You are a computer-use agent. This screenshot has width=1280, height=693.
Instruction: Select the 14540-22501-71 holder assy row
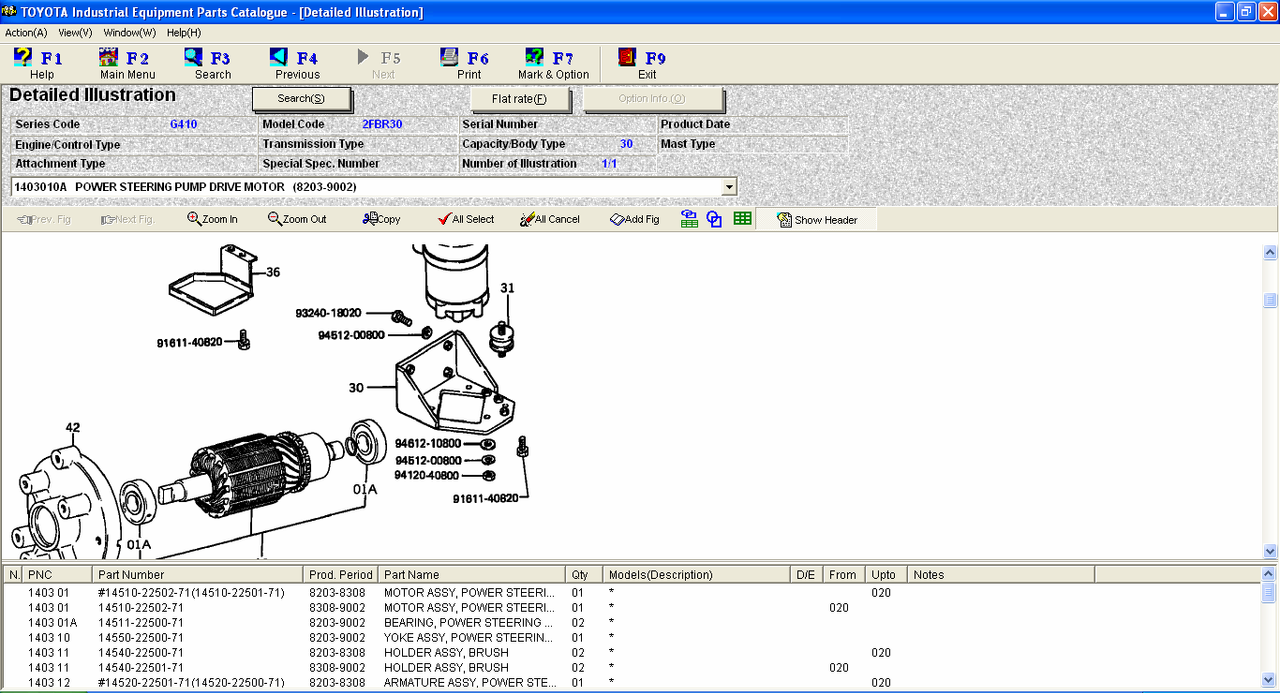(x=632, y=667)
